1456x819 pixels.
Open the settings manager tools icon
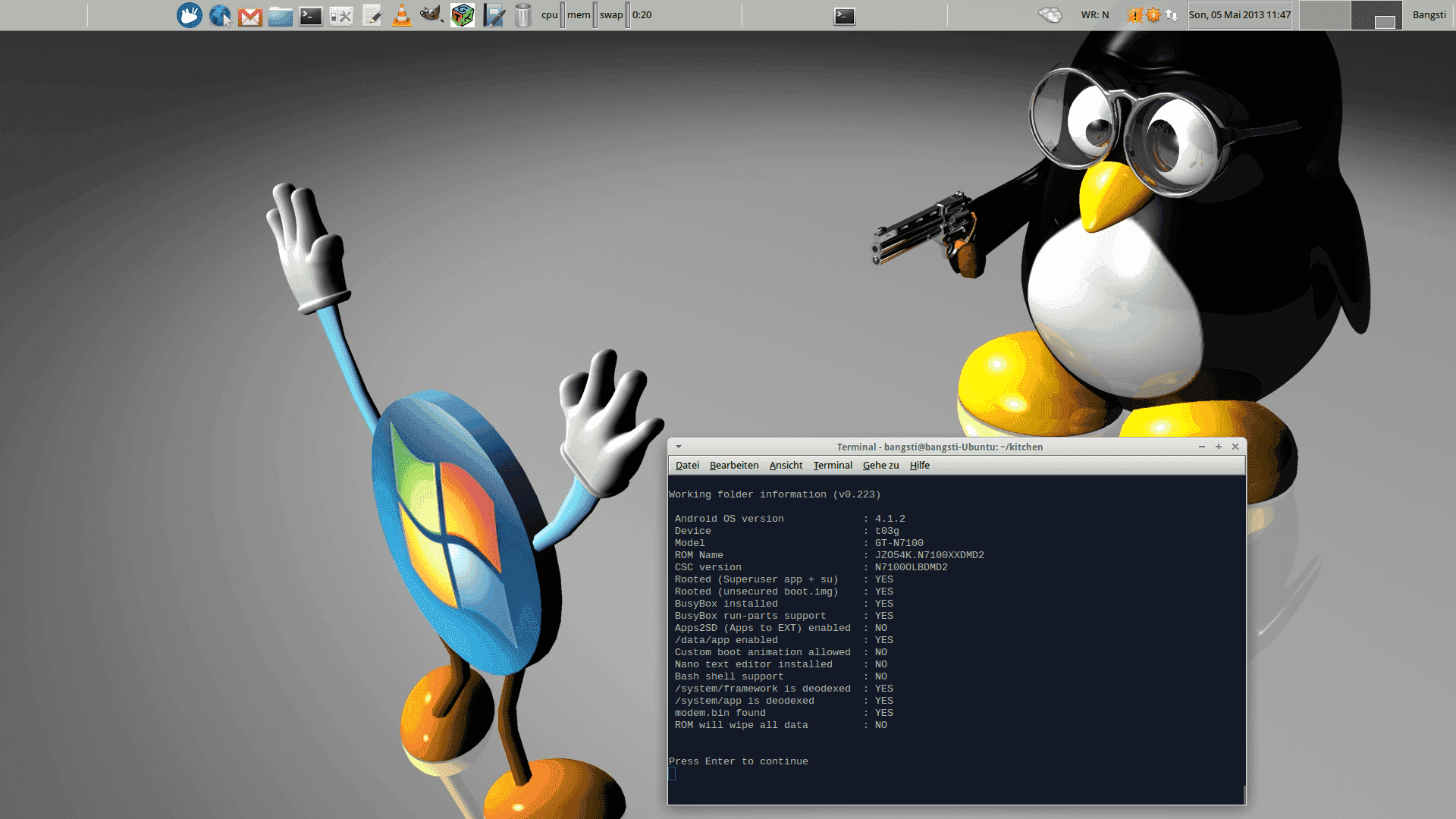[x=341, y=16]
